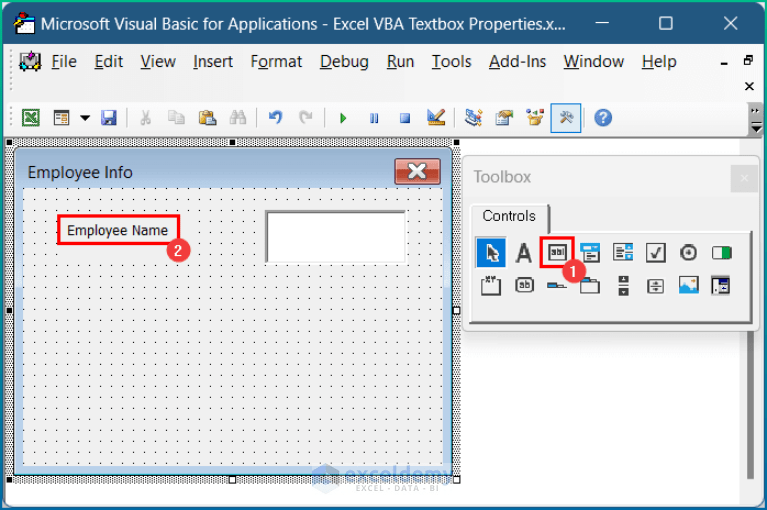This screenshot has height=510, width=767.
Task: Click the Save toolbar icon
Action: [x=109, y=118]
